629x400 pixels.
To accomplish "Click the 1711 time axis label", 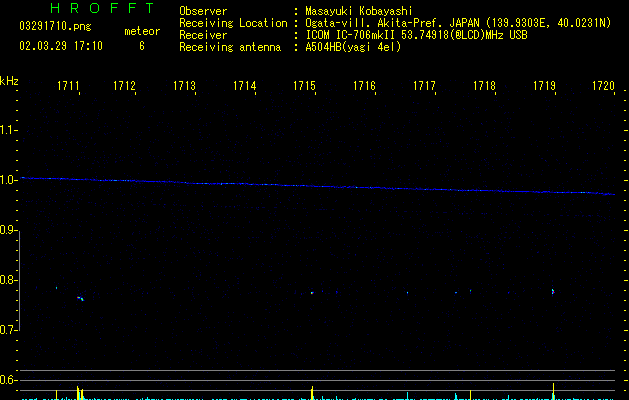I will pyautogui.click(x=68, y=86).
